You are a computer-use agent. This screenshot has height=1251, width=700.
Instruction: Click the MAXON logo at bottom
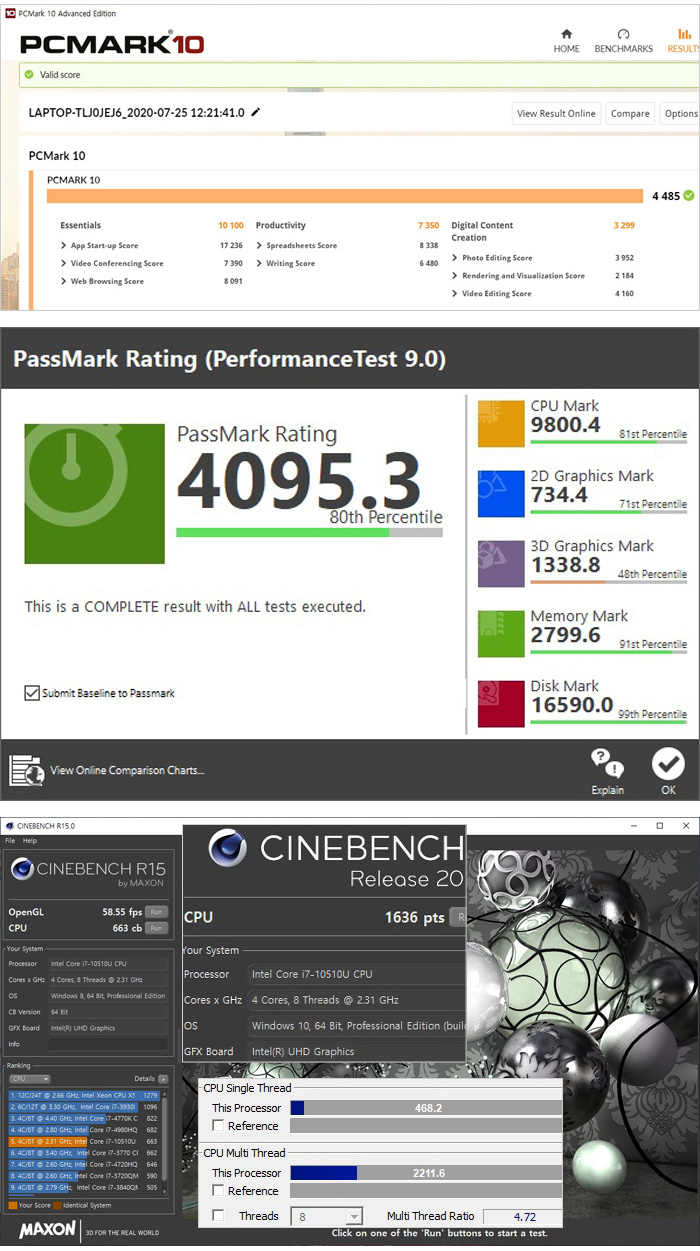tap(47, 1231)
